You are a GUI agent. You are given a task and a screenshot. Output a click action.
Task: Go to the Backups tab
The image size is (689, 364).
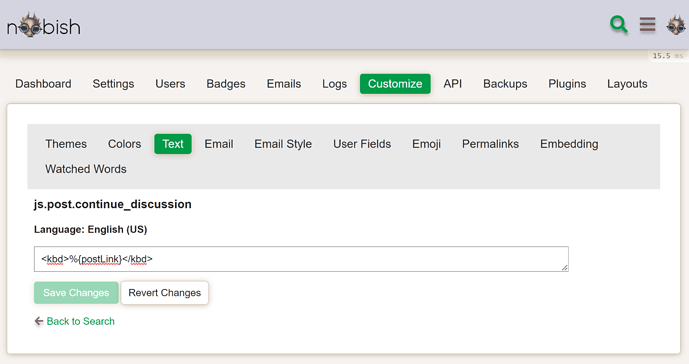click(x=505, y=84)
